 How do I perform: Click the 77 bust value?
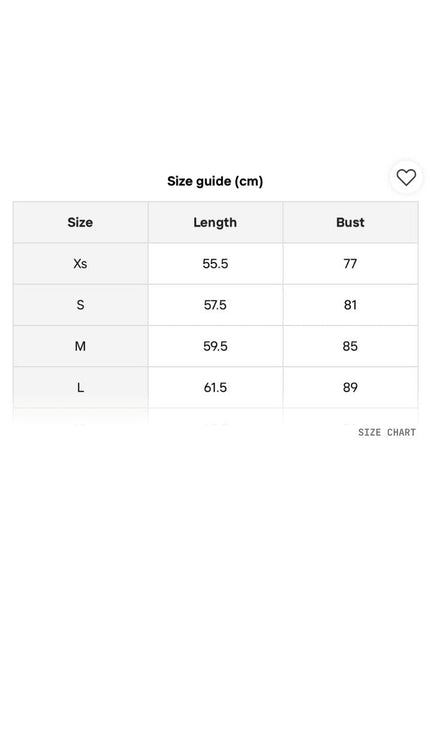point(350,263)
